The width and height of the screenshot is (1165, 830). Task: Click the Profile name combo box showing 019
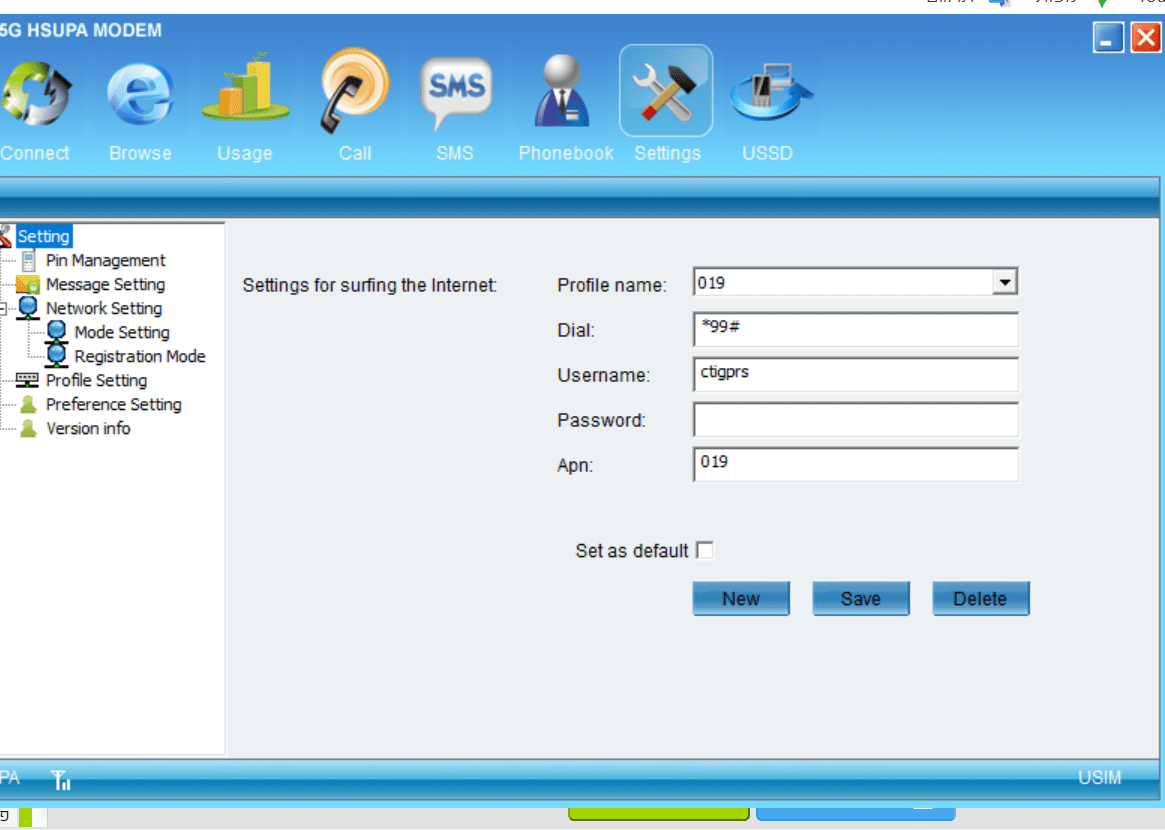pos(855,282)
